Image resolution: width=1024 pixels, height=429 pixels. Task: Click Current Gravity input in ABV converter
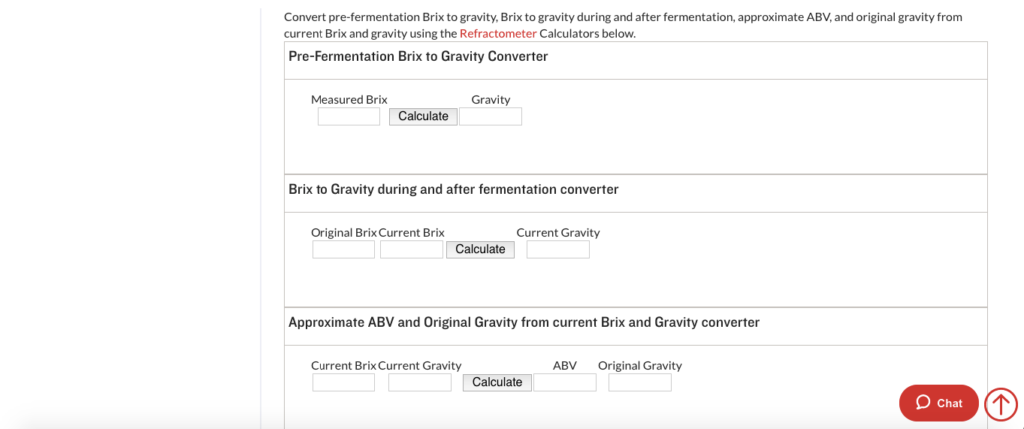[x=420, y=383]
